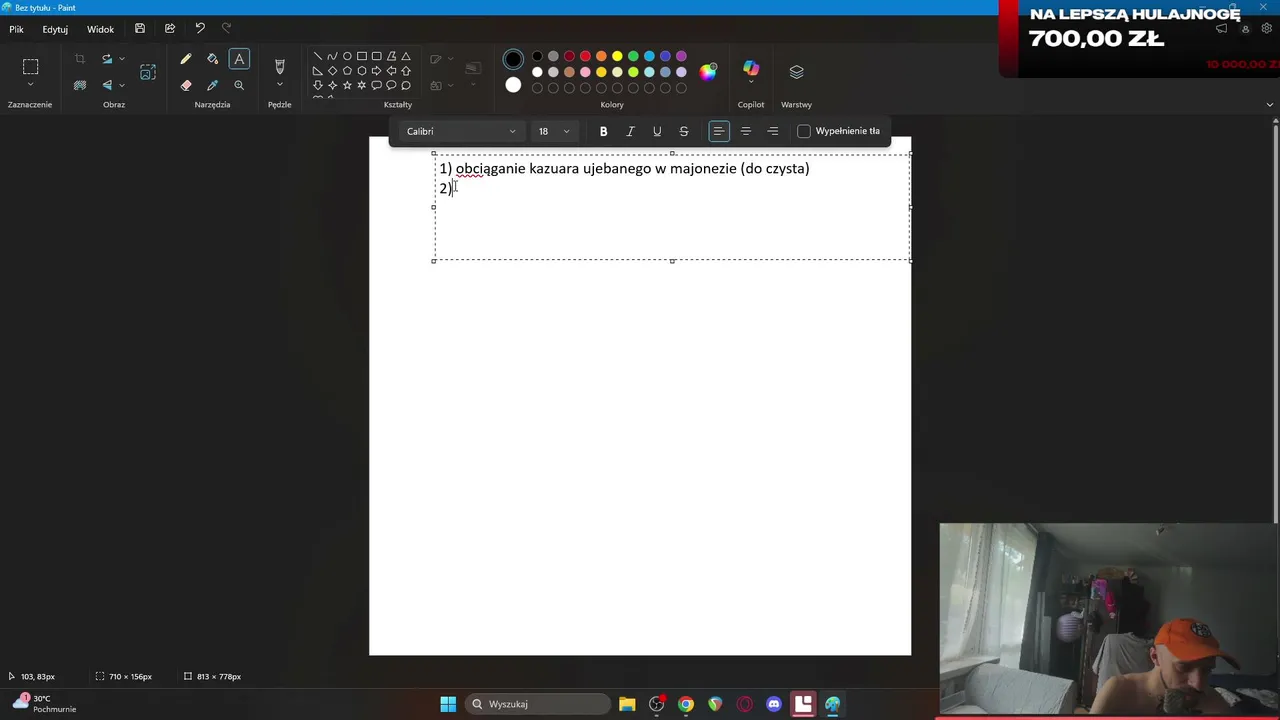Pick the red color swatch
This screenshot has width=1280, height=720.
[585, 56]
